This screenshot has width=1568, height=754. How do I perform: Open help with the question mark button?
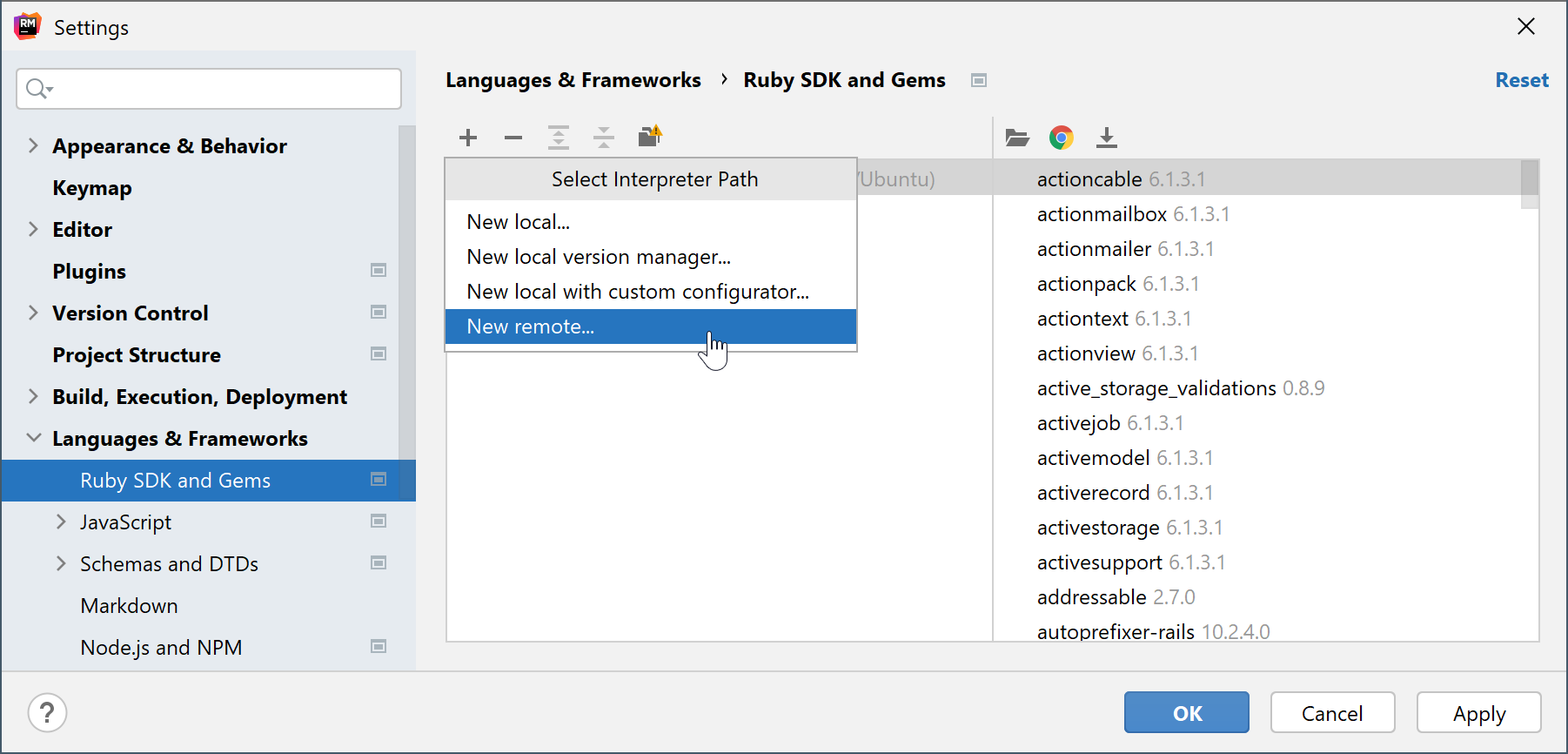47,713
